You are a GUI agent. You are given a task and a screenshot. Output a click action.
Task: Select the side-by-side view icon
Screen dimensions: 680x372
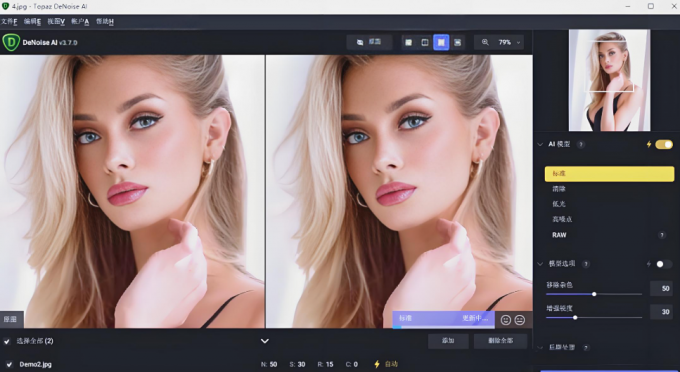(441, 42)
